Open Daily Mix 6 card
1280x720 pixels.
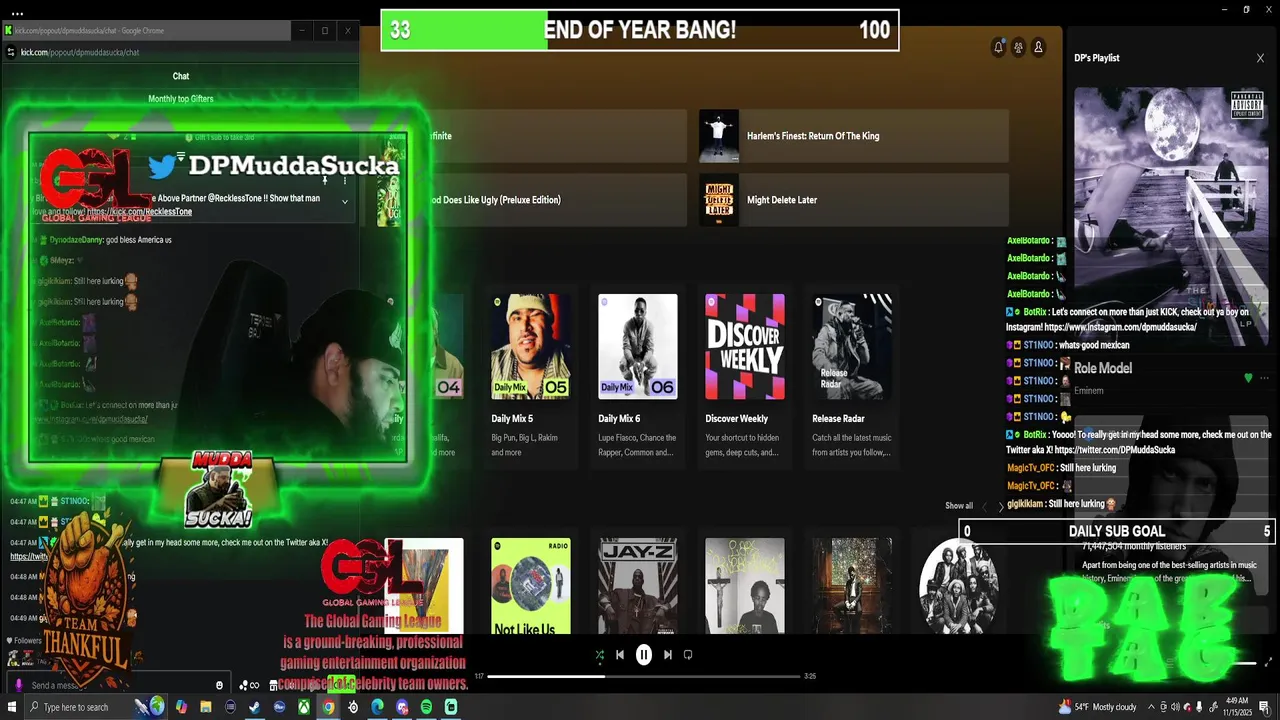coord(638,378)
